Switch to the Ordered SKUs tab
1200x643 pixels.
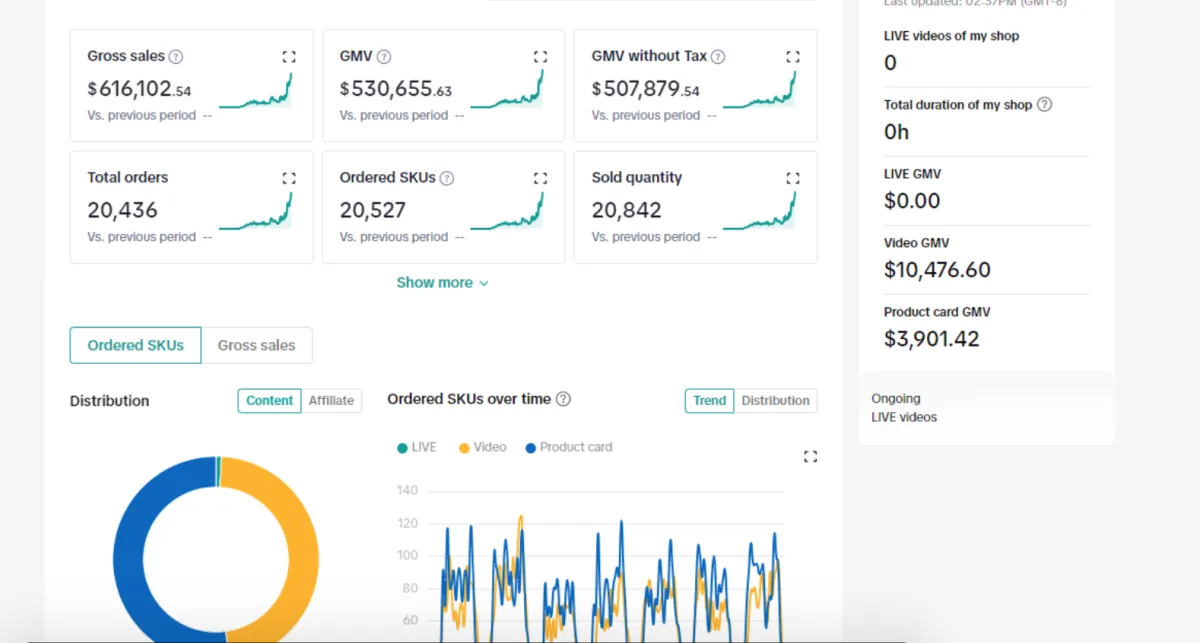click(135, 345)
